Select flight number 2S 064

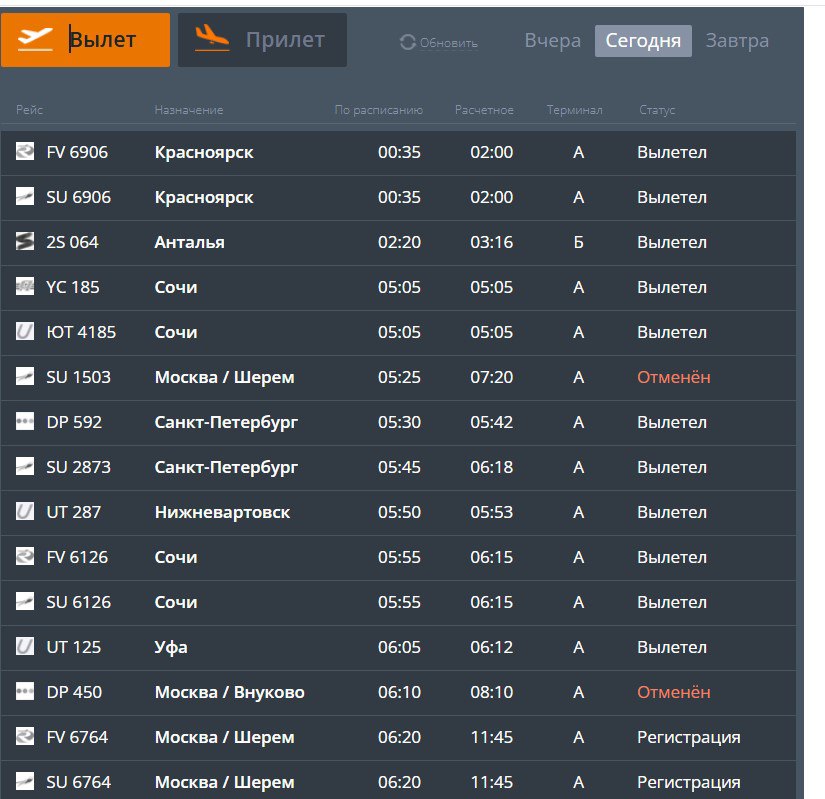pos(73,242)
